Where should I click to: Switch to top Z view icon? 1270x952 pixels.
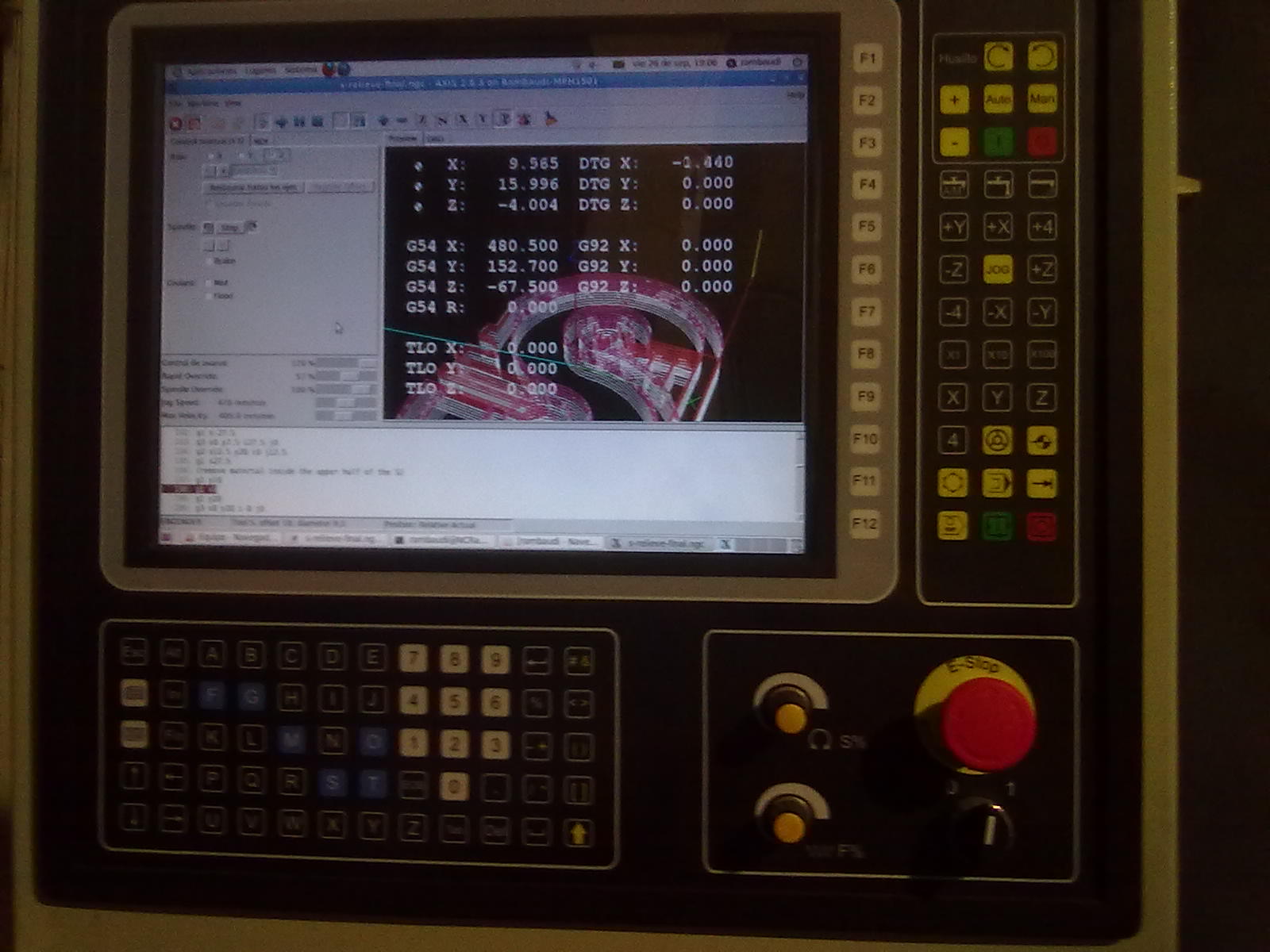422,121
